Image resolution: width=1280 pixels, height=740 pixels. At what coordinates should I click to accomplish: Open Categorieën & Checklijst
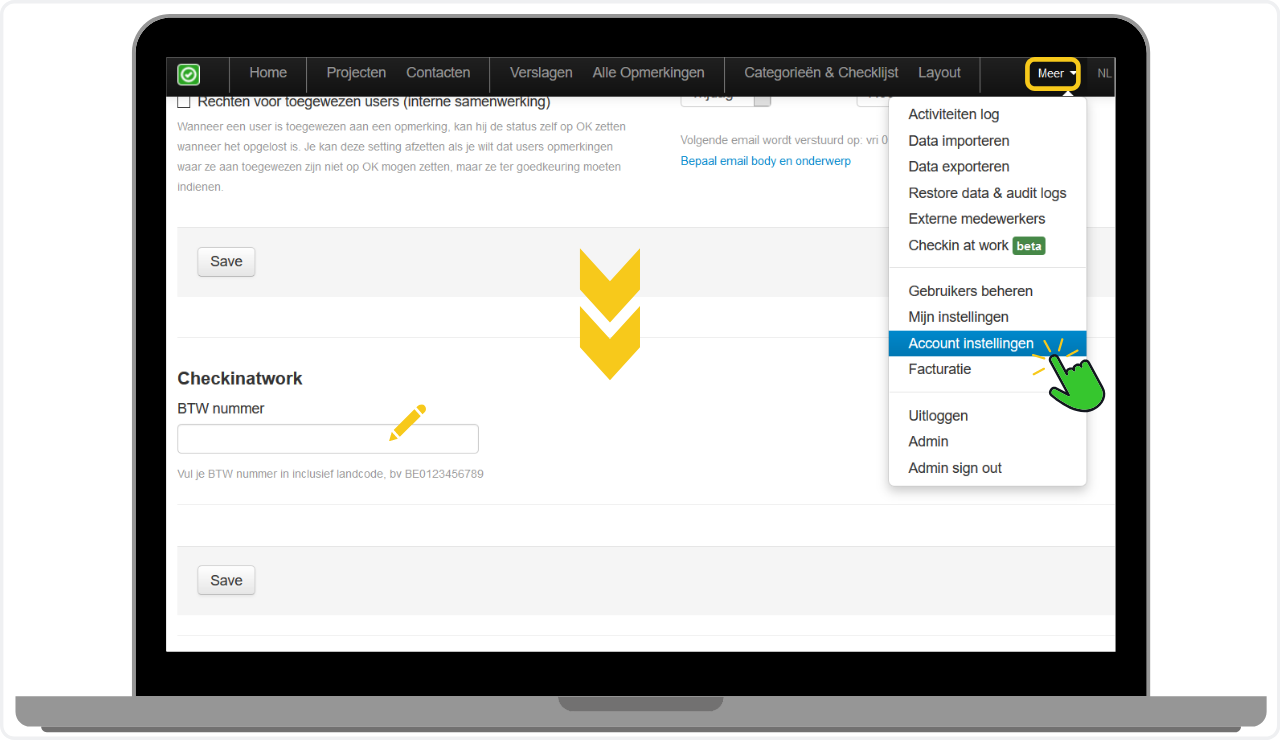click(x=821, y=73)
